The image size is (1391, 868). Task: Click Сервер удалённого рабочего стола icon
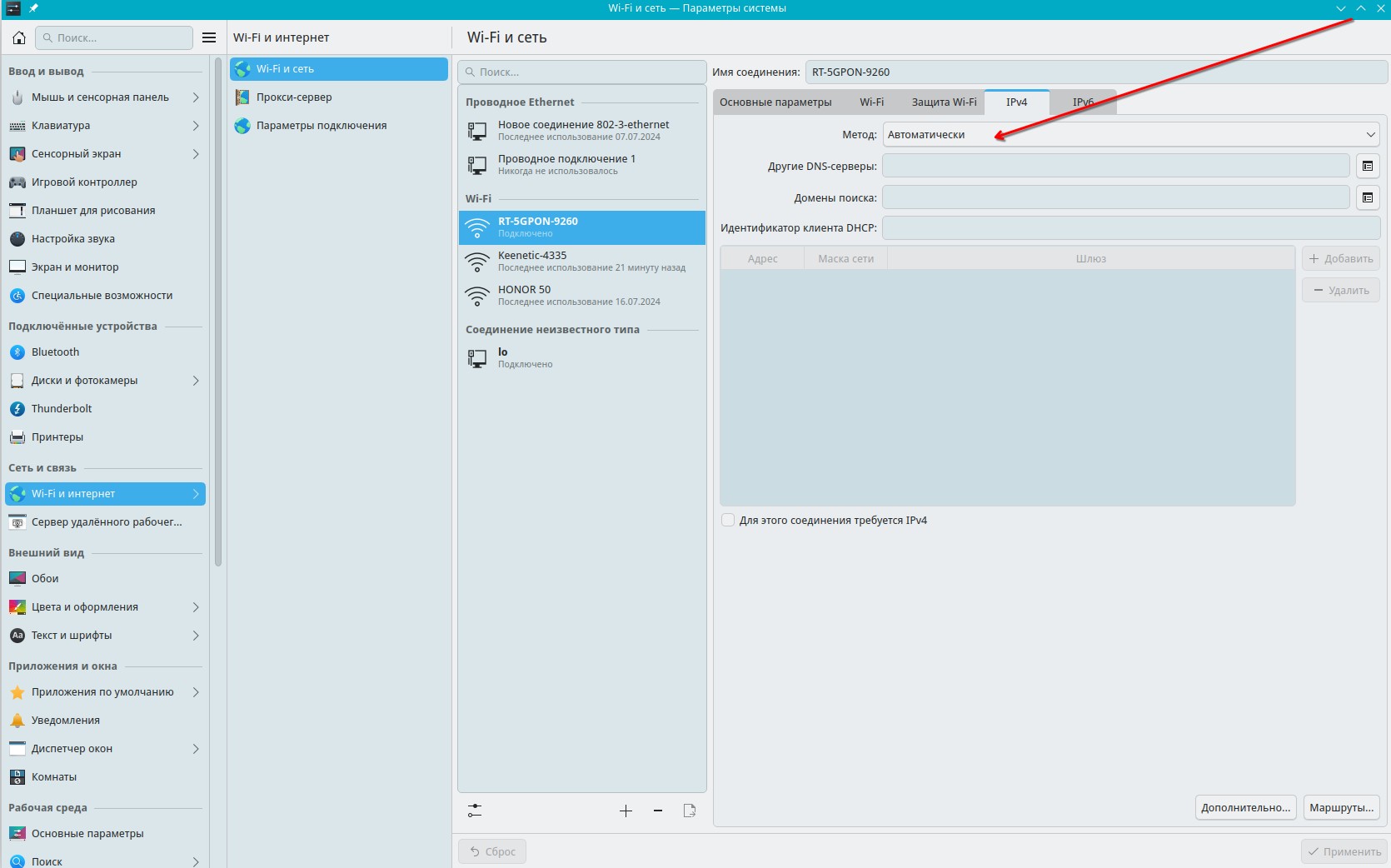17,522
